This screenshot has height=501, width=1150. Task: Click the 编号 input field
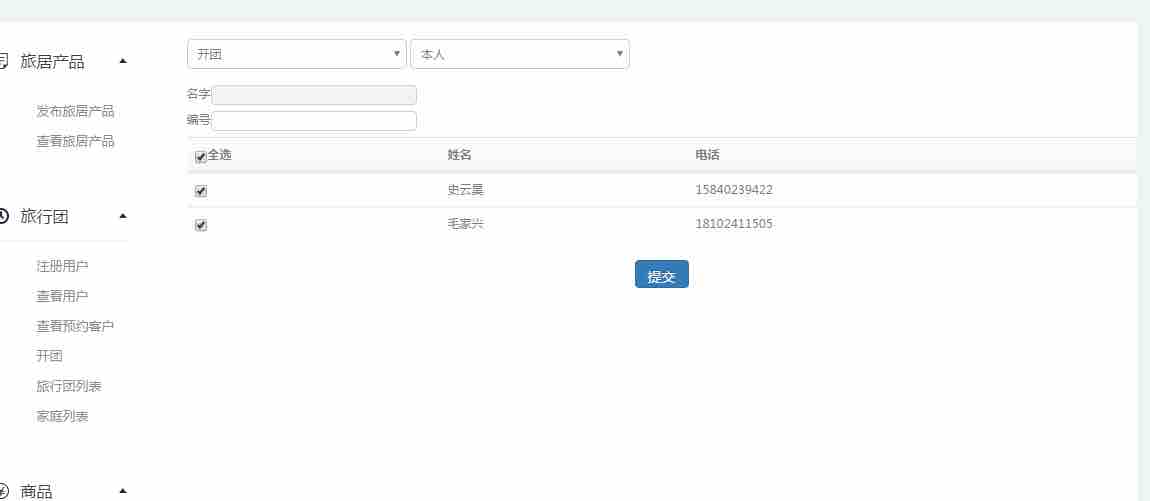coord(314,121)
